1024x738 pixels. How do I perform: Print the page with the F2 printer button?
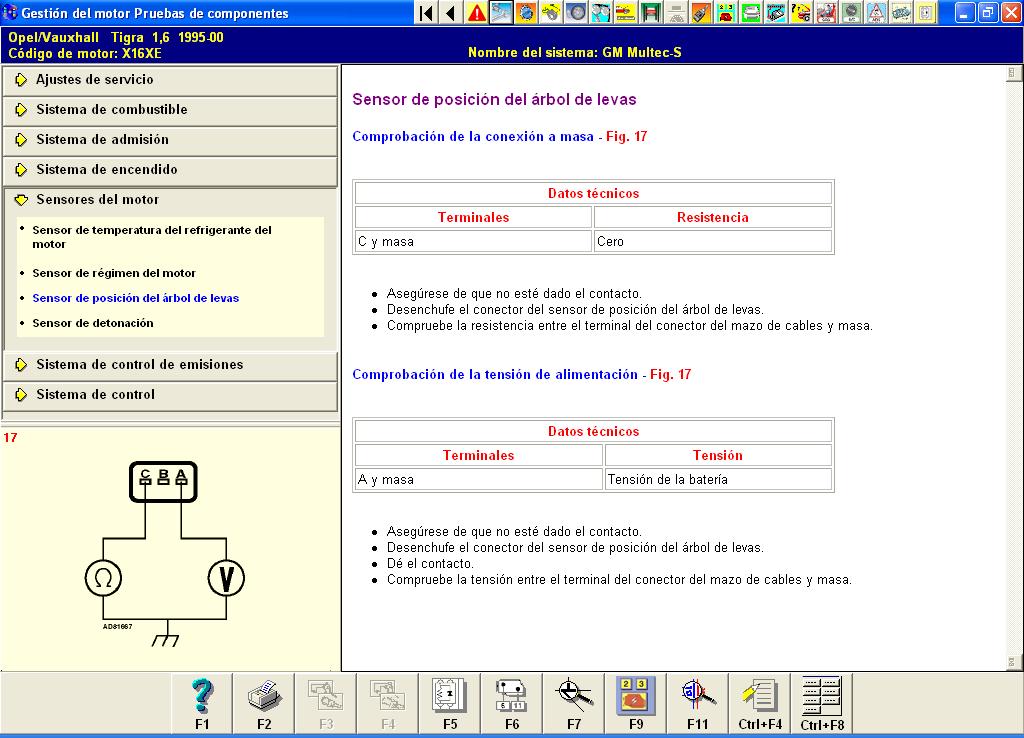tap(264, 703)
